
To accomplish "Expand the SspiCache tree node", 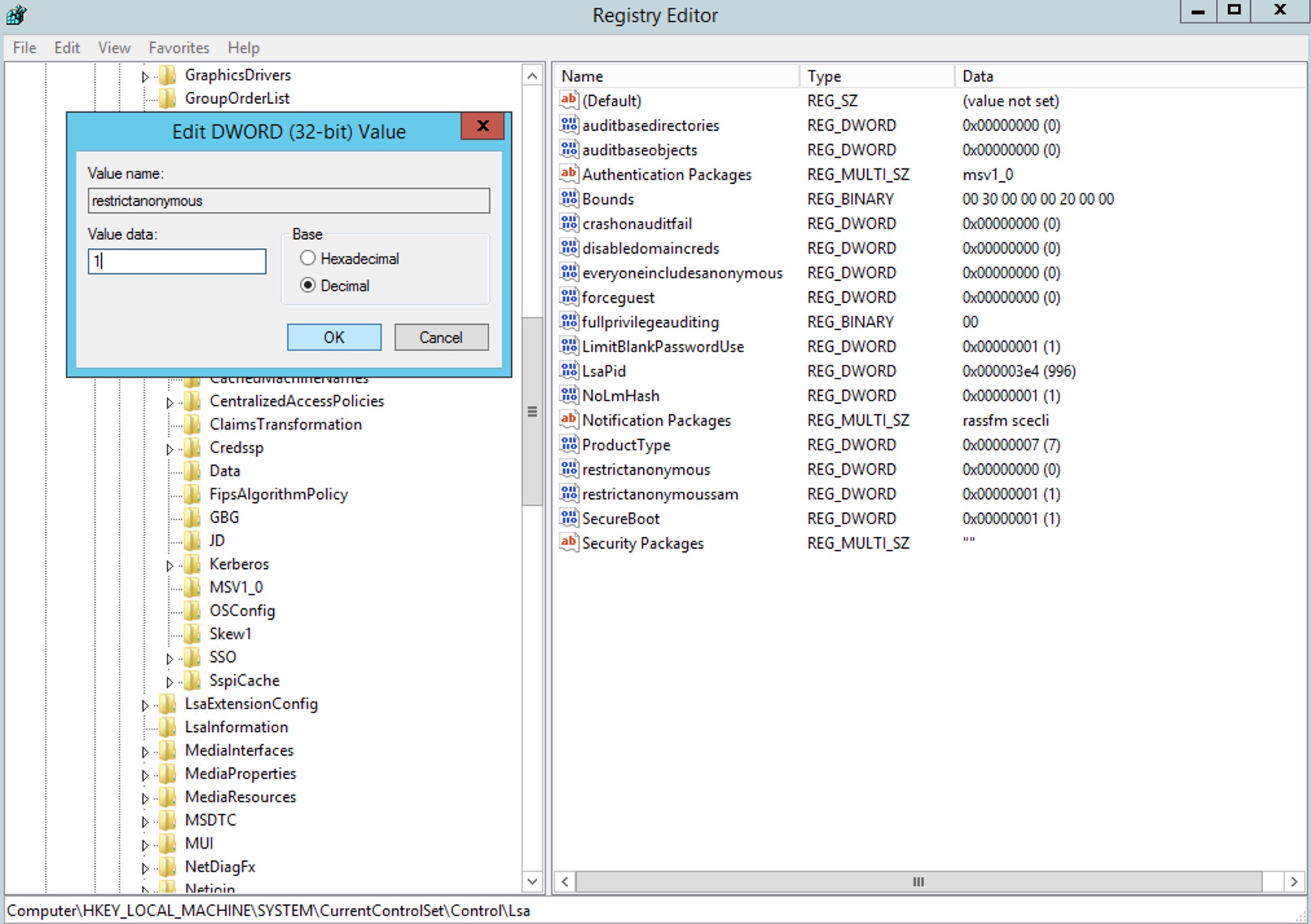I will point(170,682).
